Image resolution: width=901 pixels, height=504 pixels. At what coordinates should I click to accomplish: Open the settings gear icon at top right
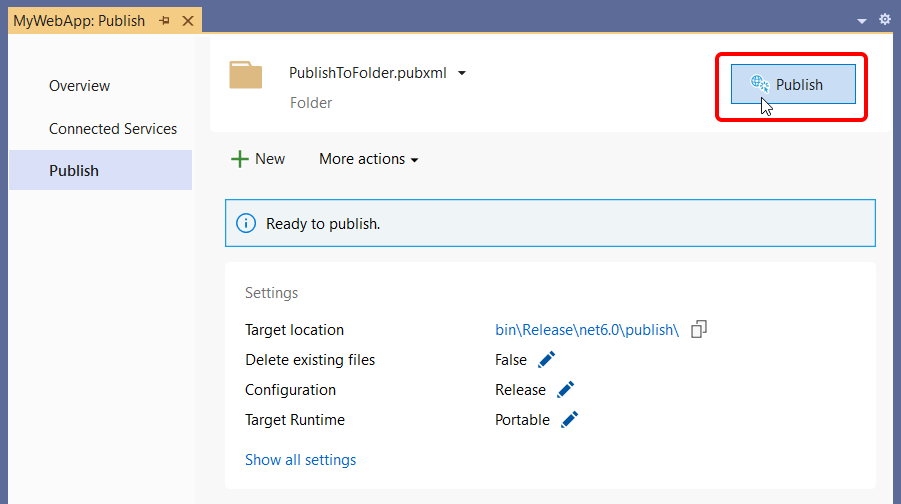pos(885,20)
